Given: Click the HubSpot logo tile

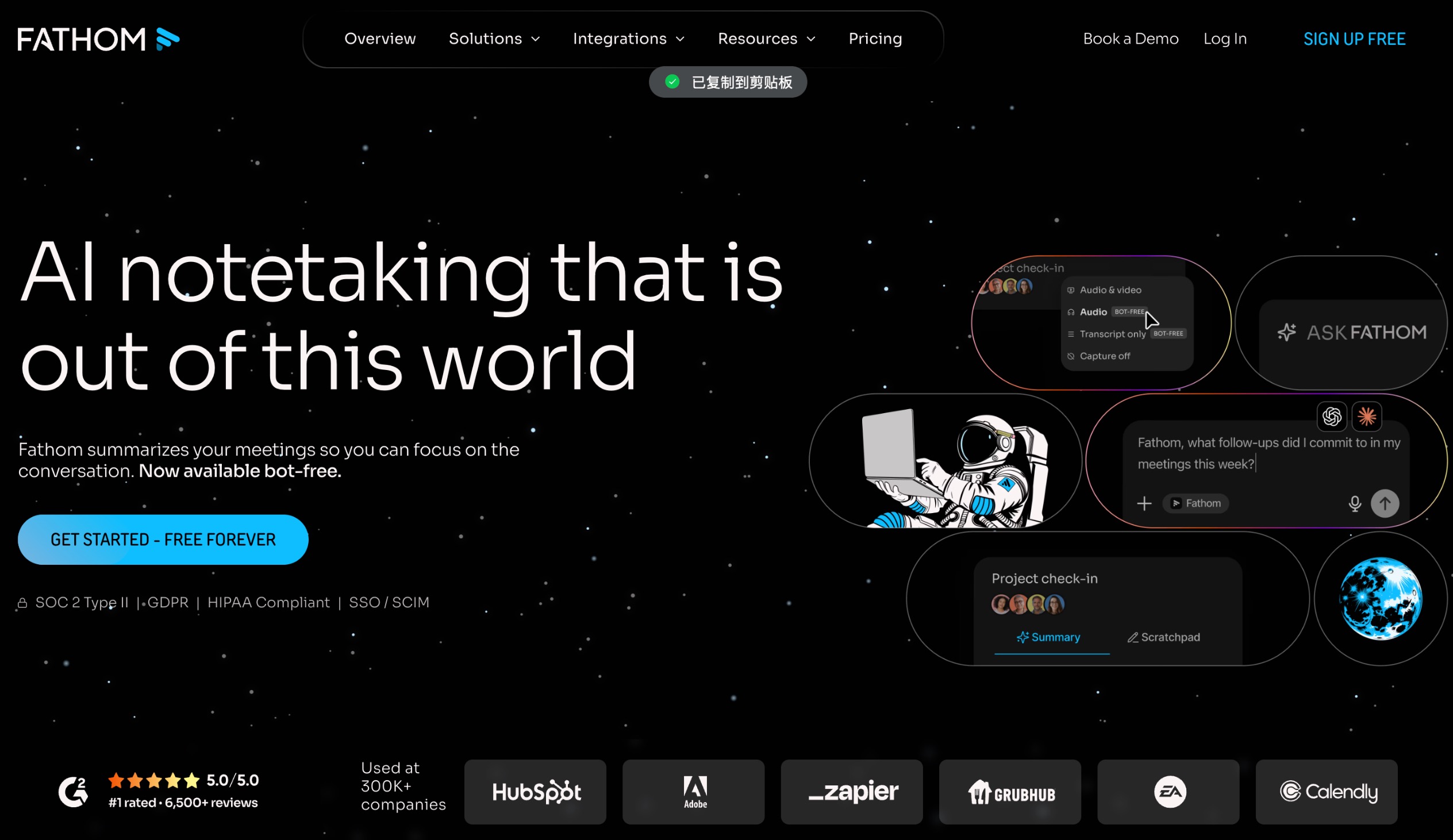Looking at the screenshot, I should [535, 792].
